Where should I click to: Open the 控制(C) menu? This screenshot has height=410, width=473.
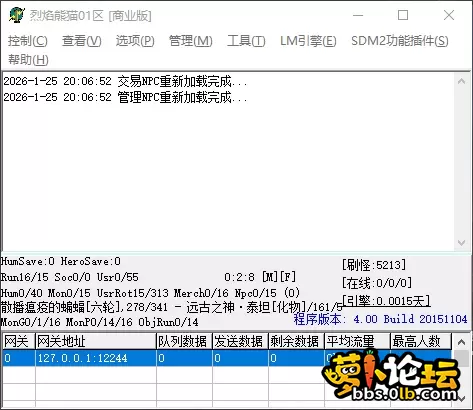pos(28,41)
